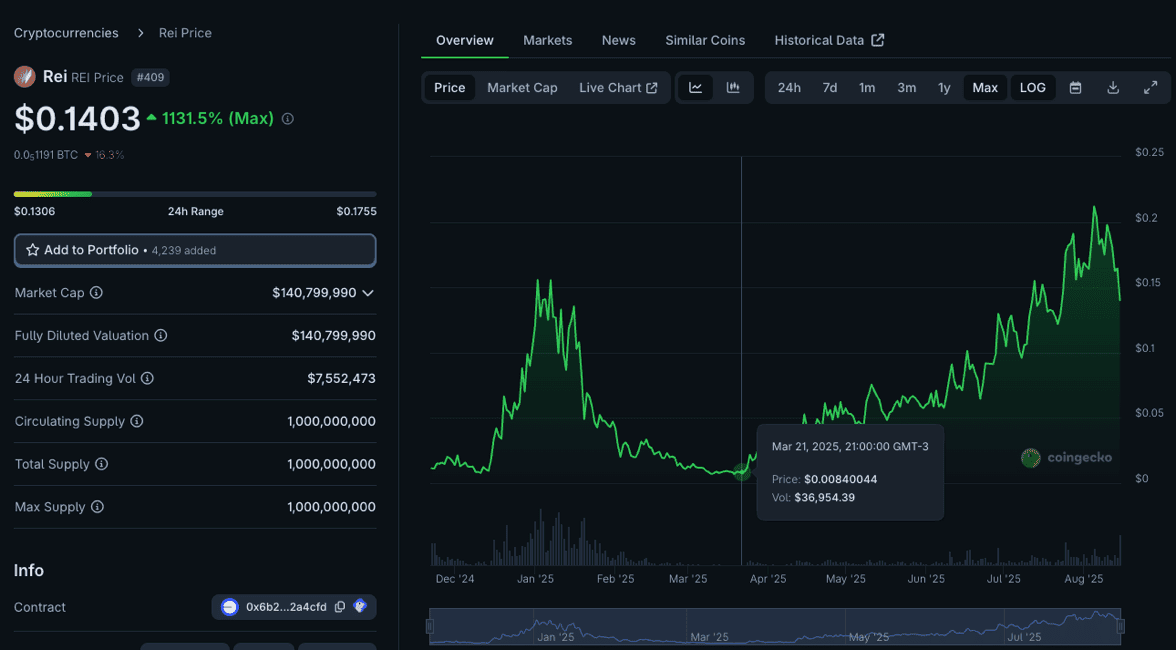Click the info icon next to Circulating Supply

coord(137,422)
